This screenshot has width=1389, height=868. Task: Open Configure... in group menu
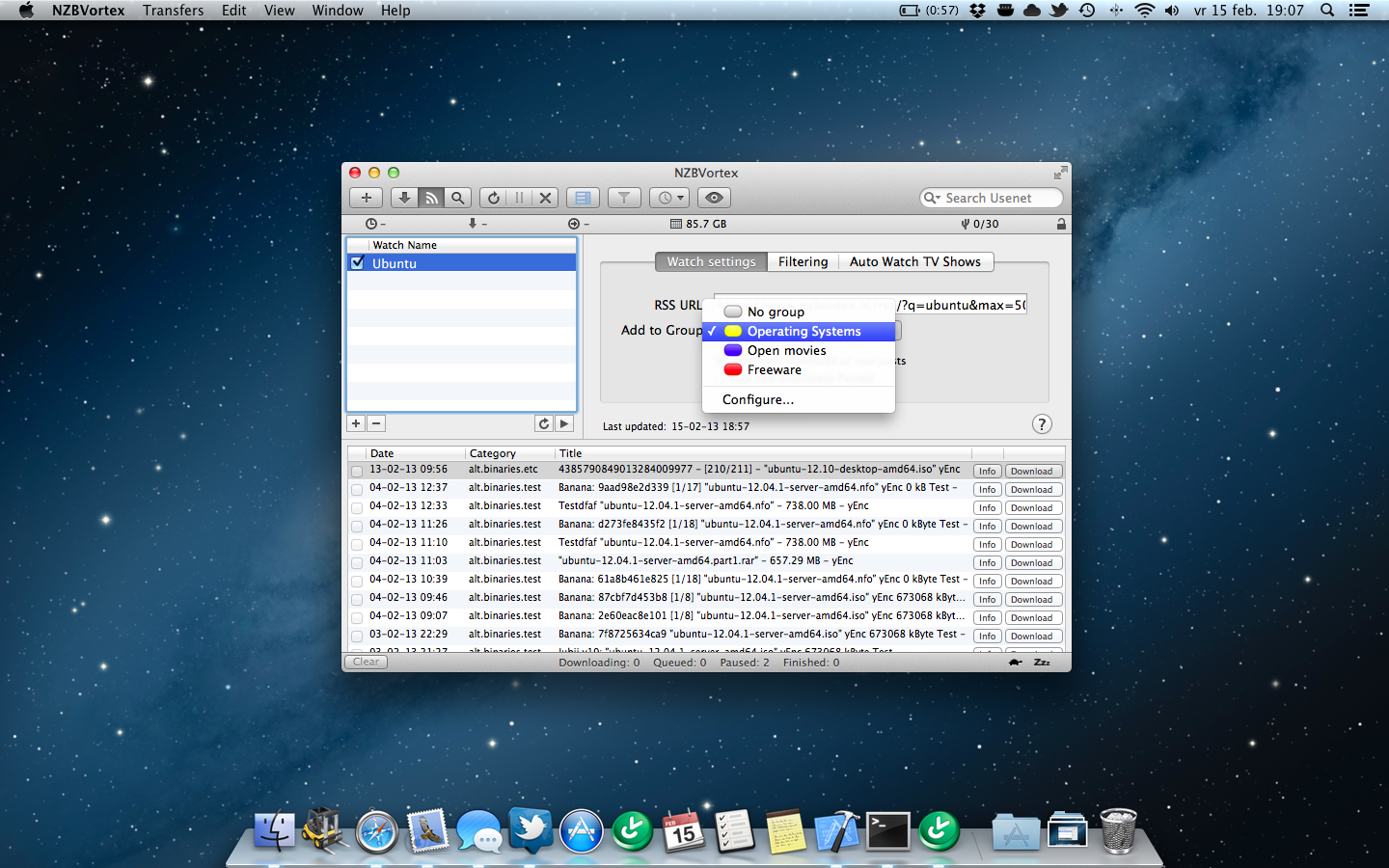(x=799, y=399)
